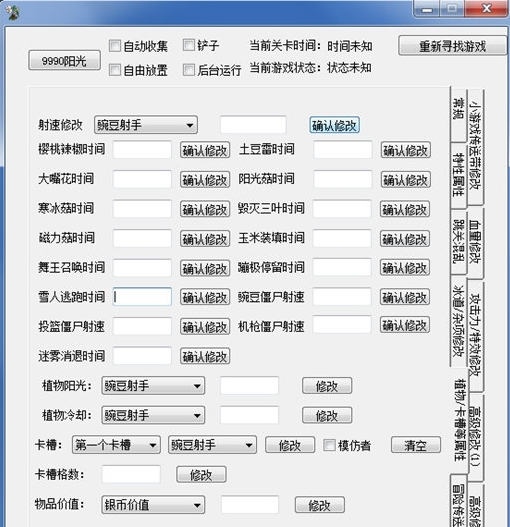Click the 雪人逃跑时间 input field
510x527 pixels.
pyautogui.click(x=142, y=297)
